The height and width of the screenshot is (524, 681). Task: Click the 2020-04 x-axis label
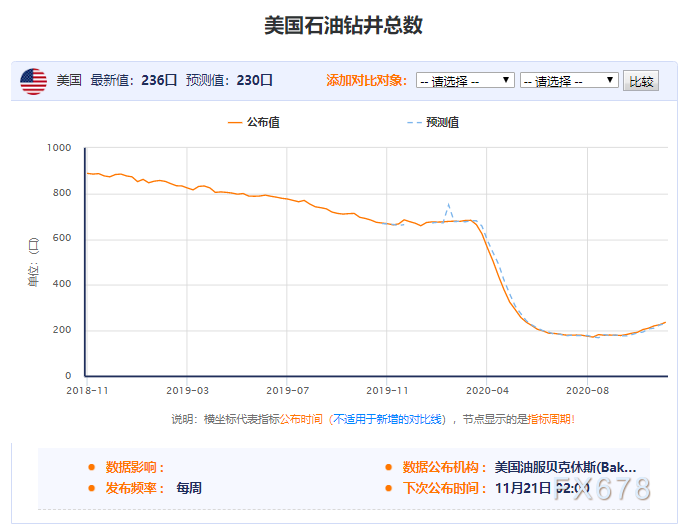coord(487,391)
